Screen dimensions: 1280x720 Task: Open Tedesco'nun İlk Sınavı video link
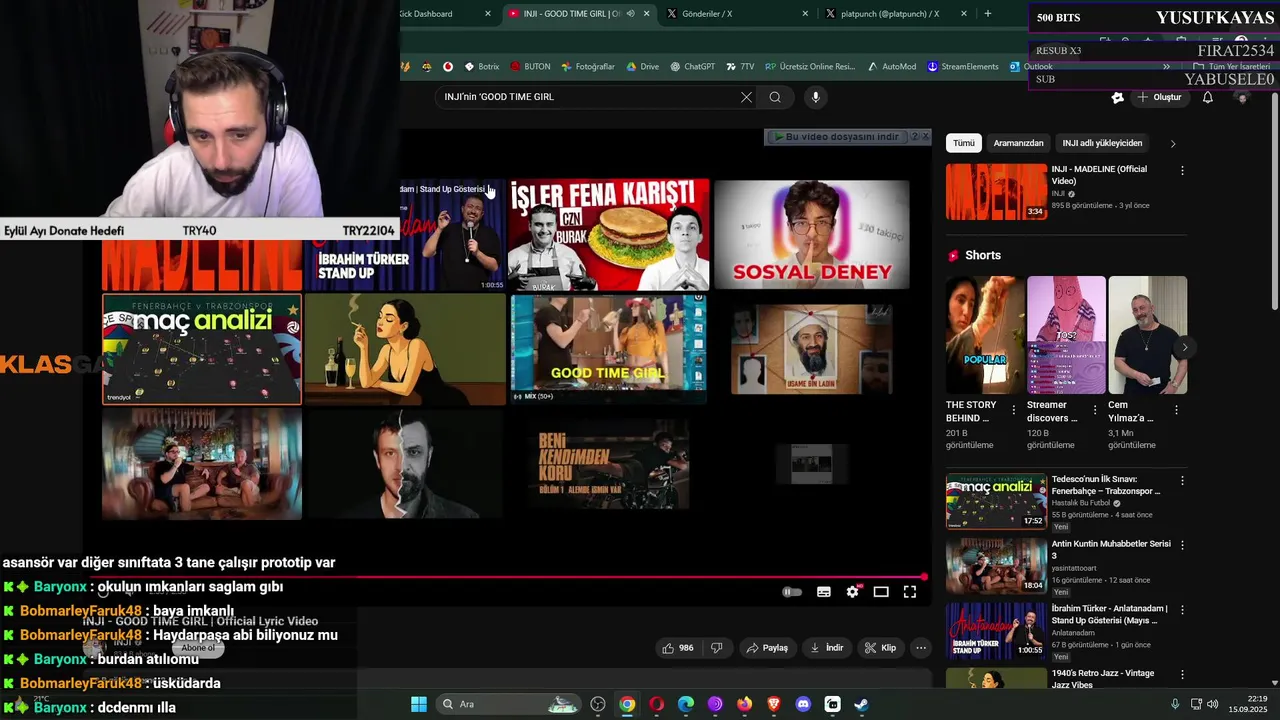tap(1105, 485)
